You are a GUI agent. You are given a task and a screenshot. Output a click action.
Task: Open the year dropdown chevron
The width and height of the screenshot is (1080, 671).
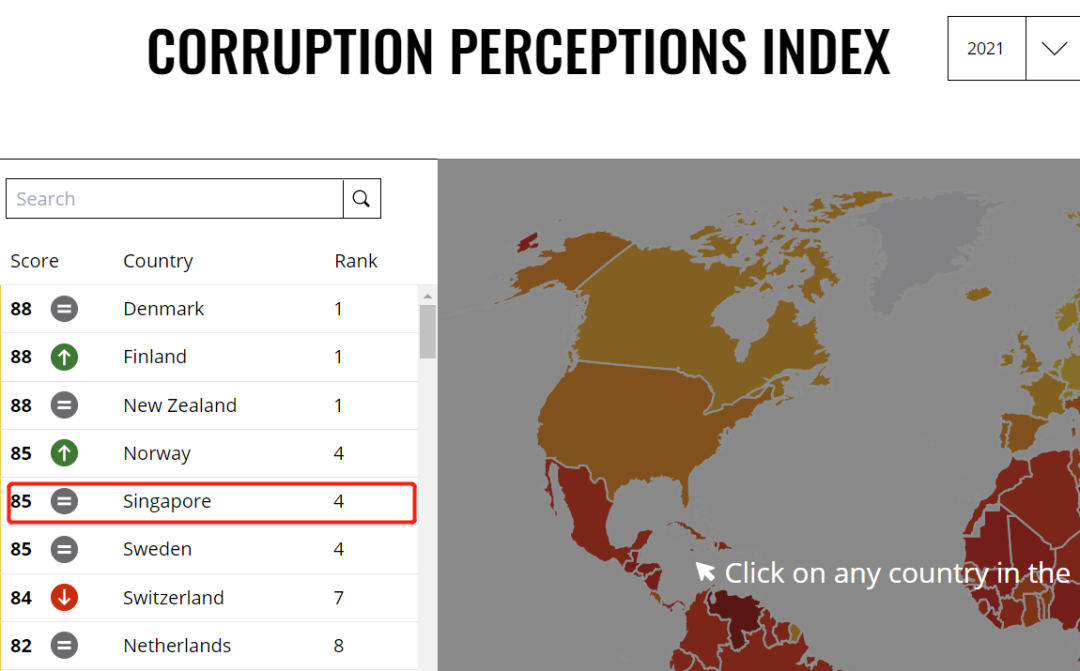point(1053,48)
